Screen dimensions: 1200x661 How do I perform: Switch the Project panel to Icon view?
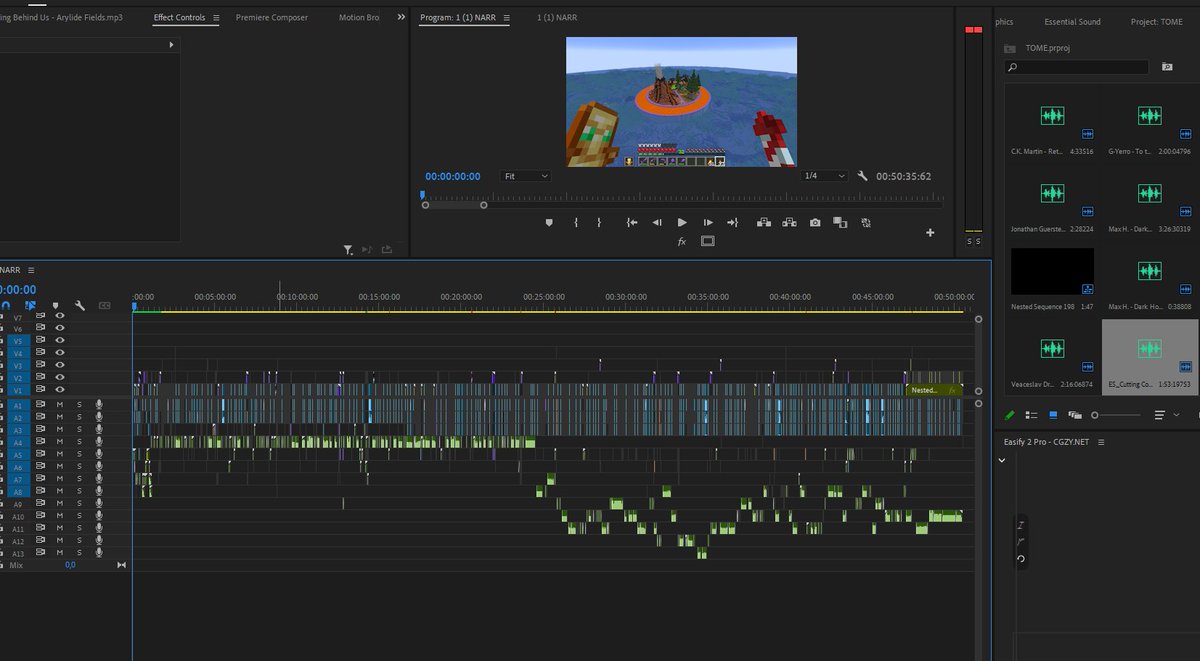1053,415
